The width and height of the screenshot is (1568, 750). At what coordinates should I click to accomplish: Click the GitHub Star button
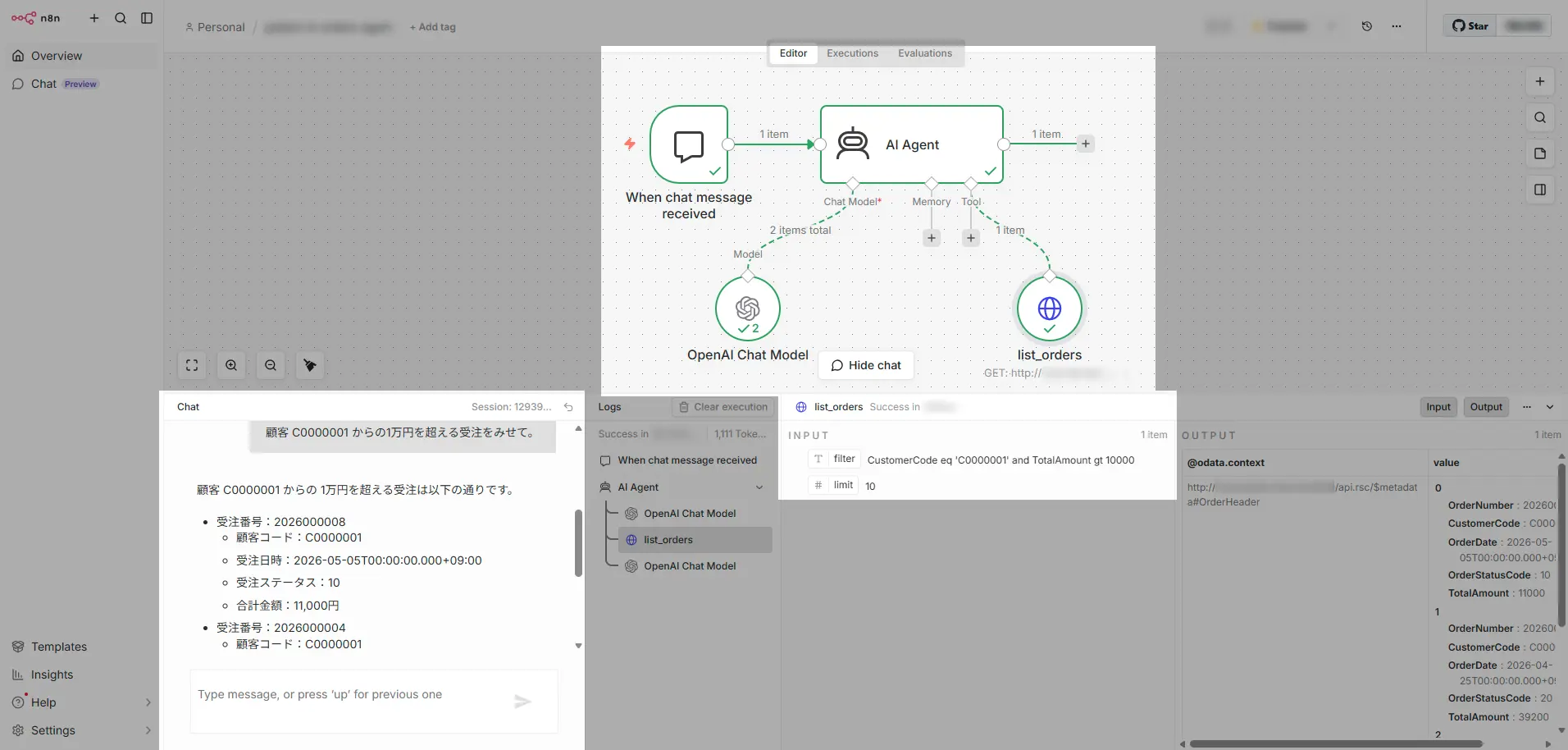coord(1470,25)
